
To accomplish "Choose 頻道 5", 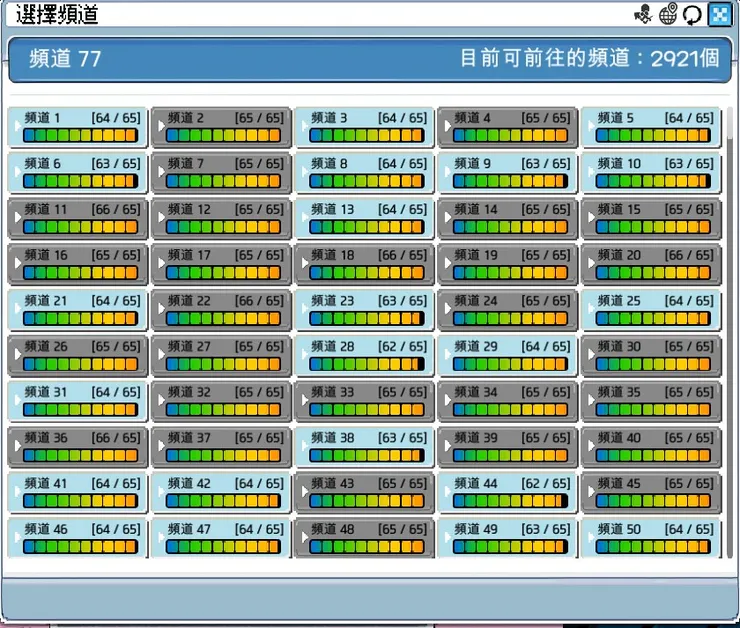I will coord(651,127).
